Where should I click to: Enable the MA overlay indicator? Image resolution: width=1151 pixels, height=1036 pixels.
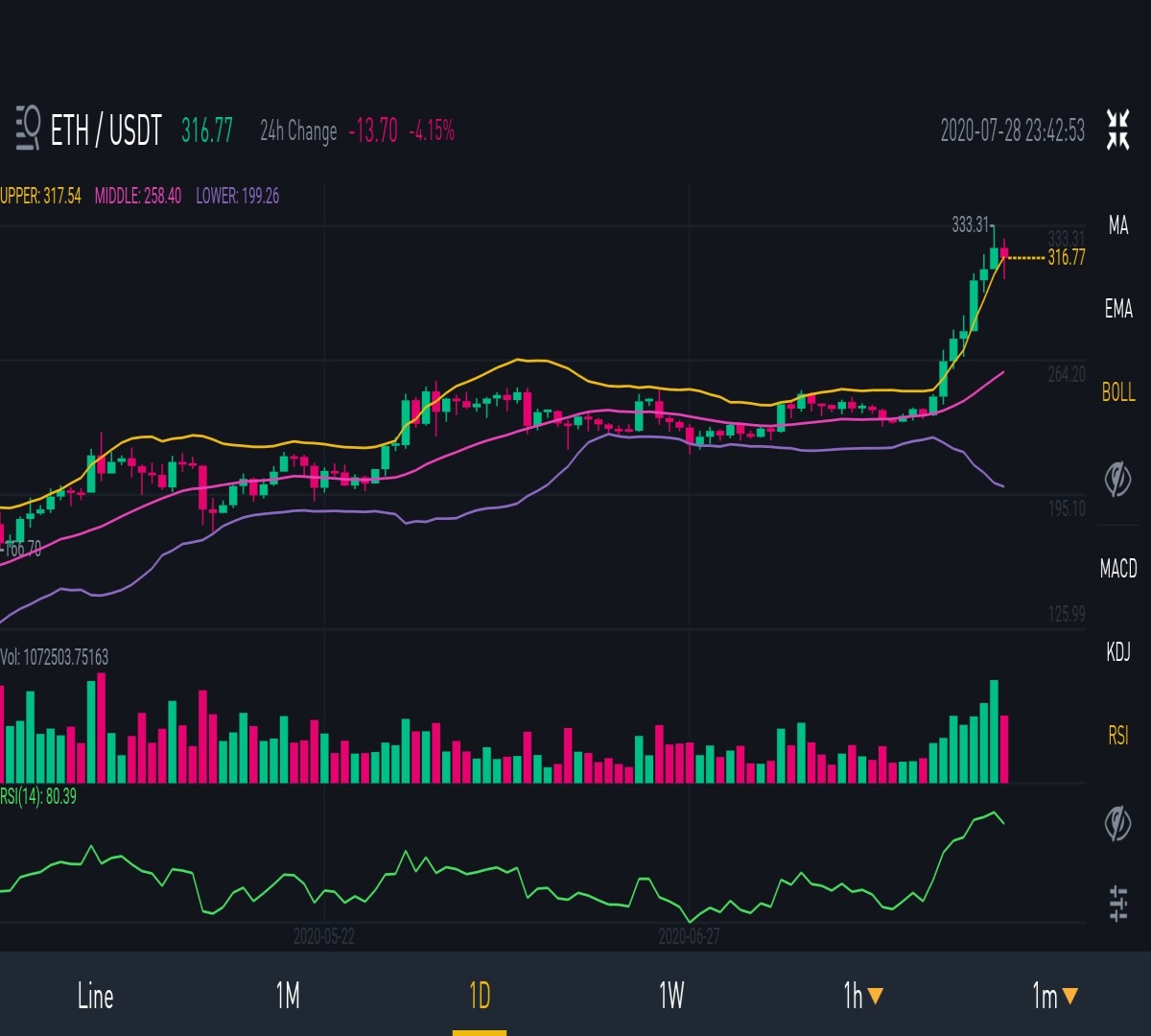pyautogui.click(x=1118, y=225)
